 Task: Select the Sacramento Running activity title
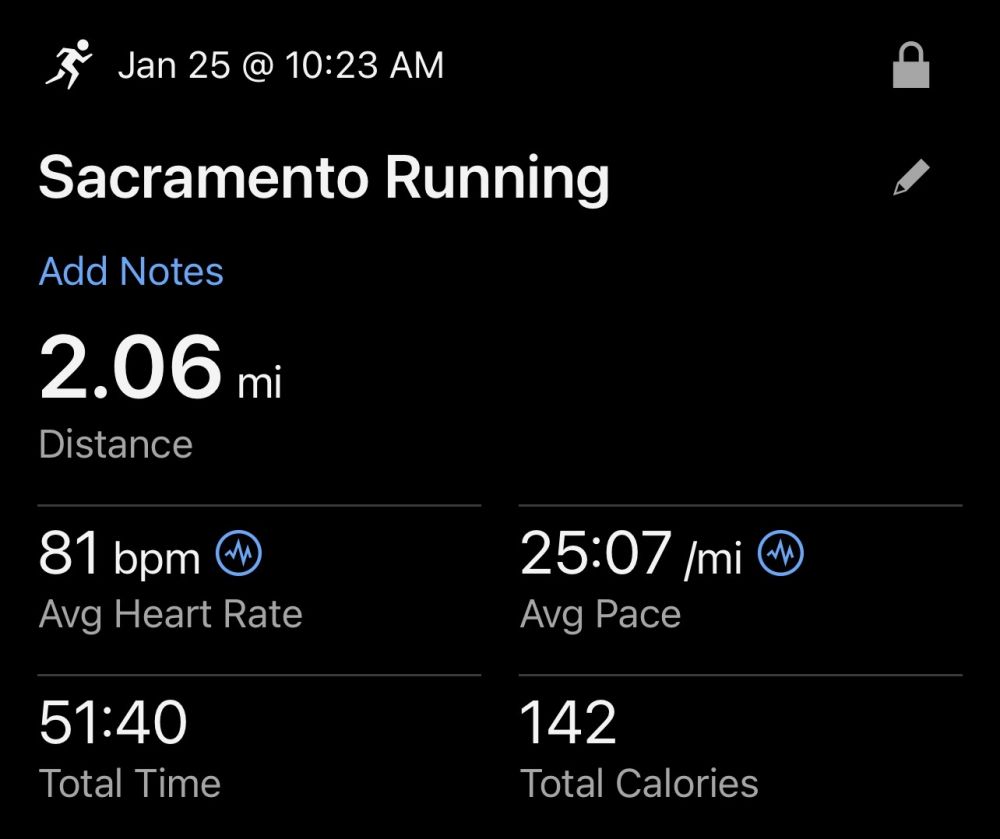[324, 179]
